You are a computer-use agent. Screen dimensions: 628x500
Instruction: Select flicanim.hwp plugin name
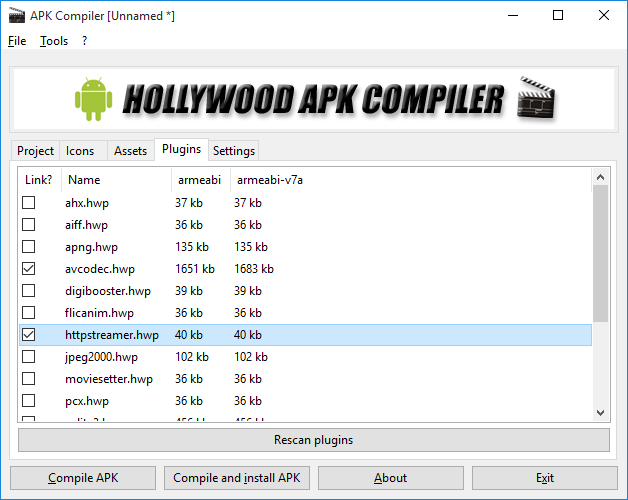coord(99,313)
